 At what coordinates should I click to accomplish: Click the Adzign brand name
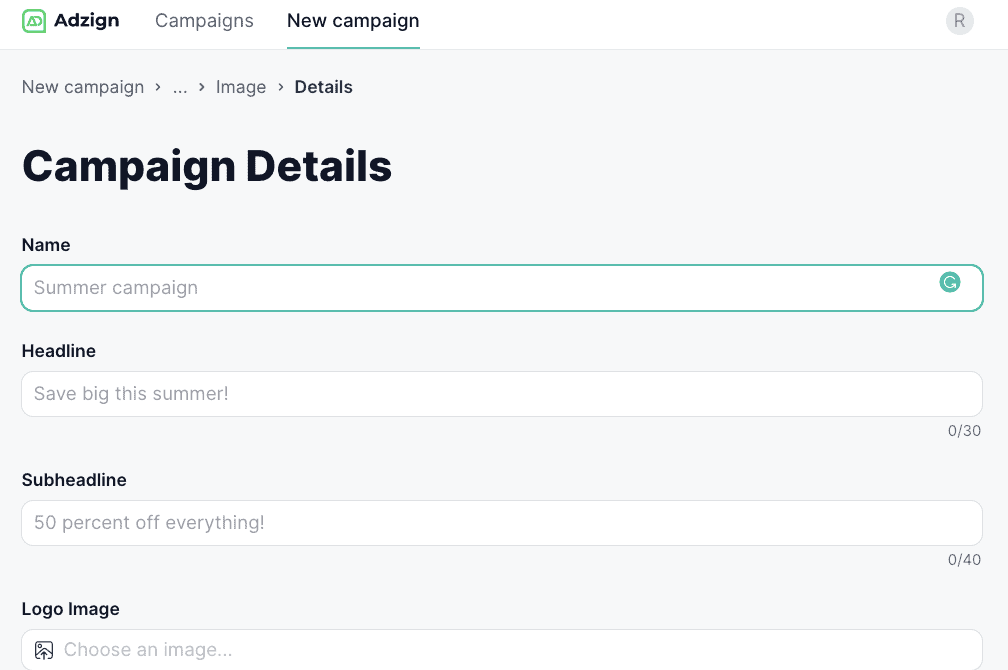click(x=87, y=21)
